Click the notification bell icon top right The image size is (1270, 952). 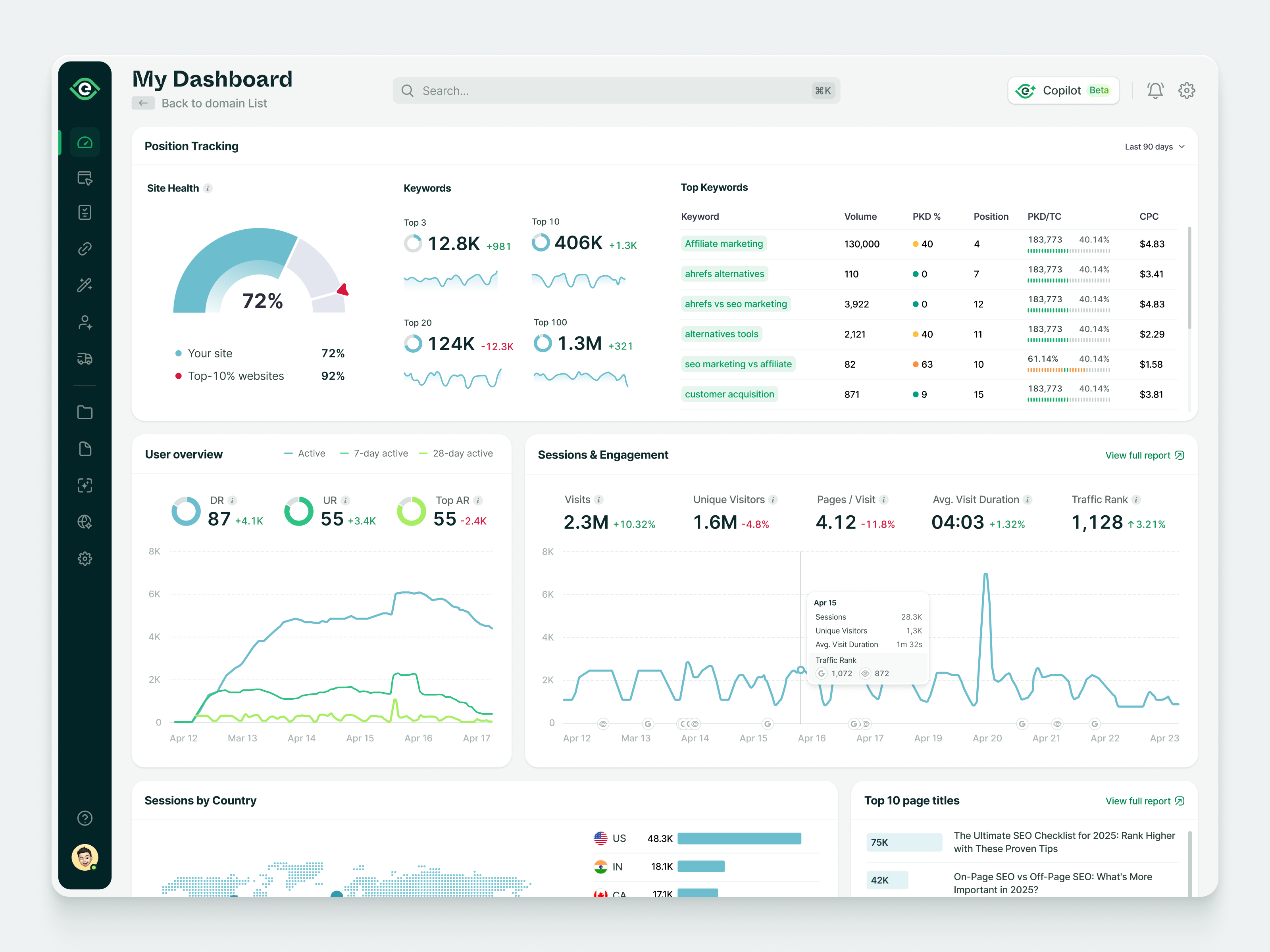click(x=1155, y=90)
